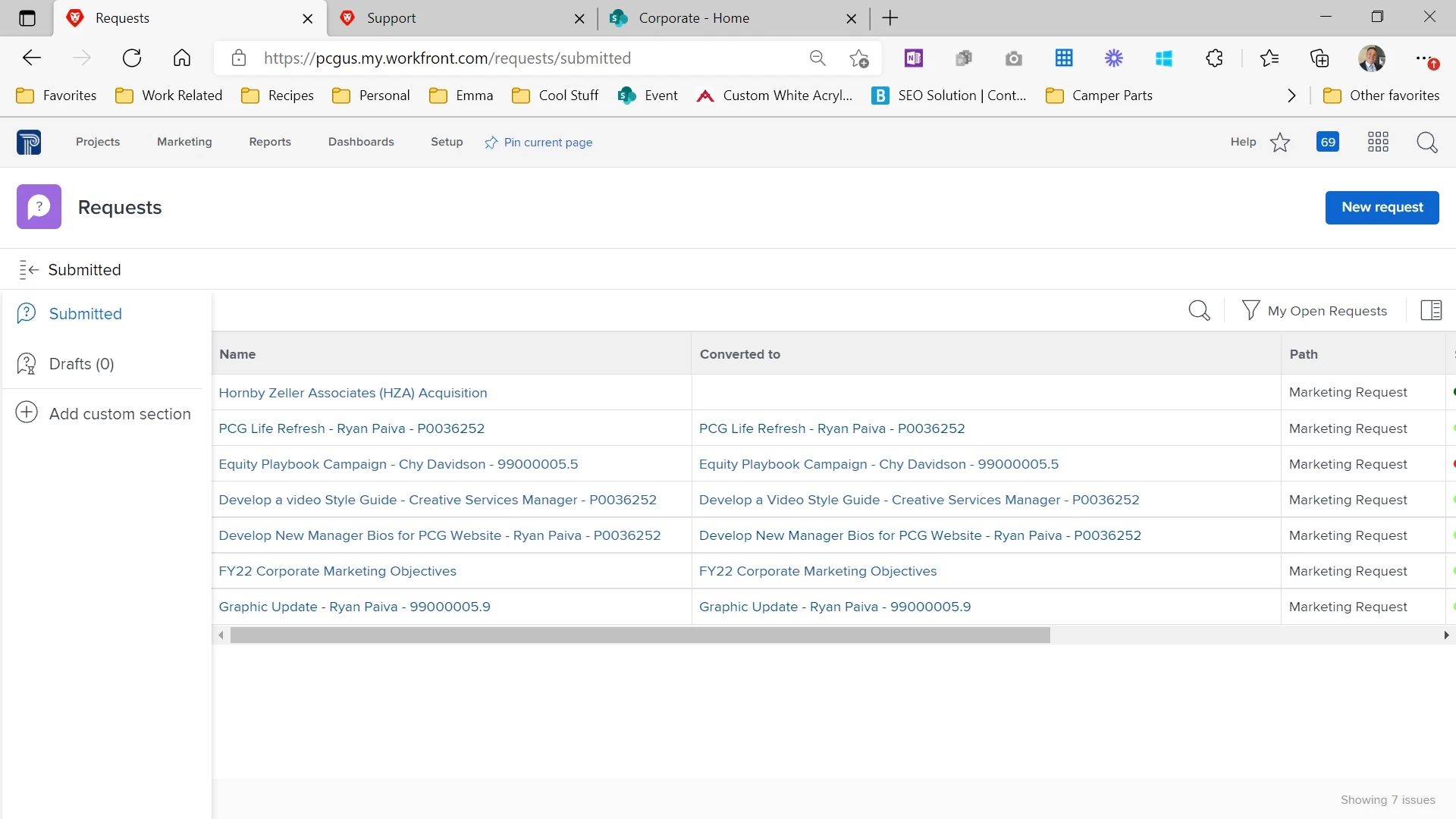Screen dimensions: 1456x819
Task: Select Drafts (0) in the sidebar
Action: click(81, 364)
